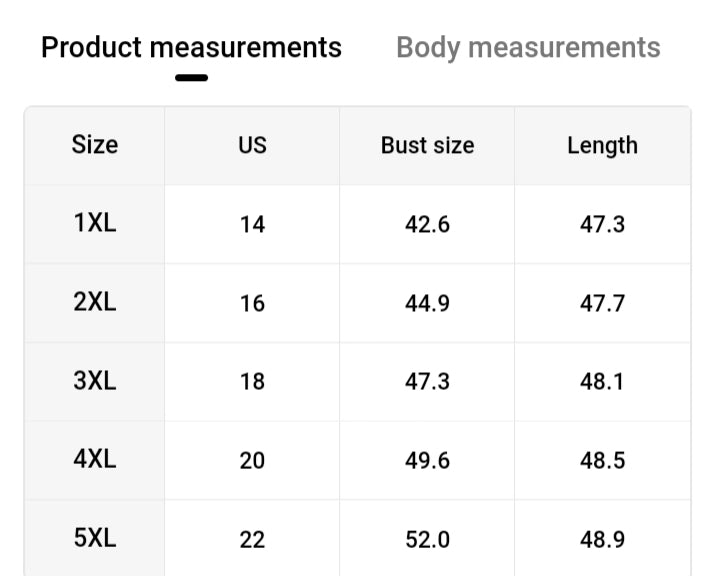Image resolution: width=720 pixels, height=576 pixels.
Task: Click US size 14 cell
Action: 252,224
